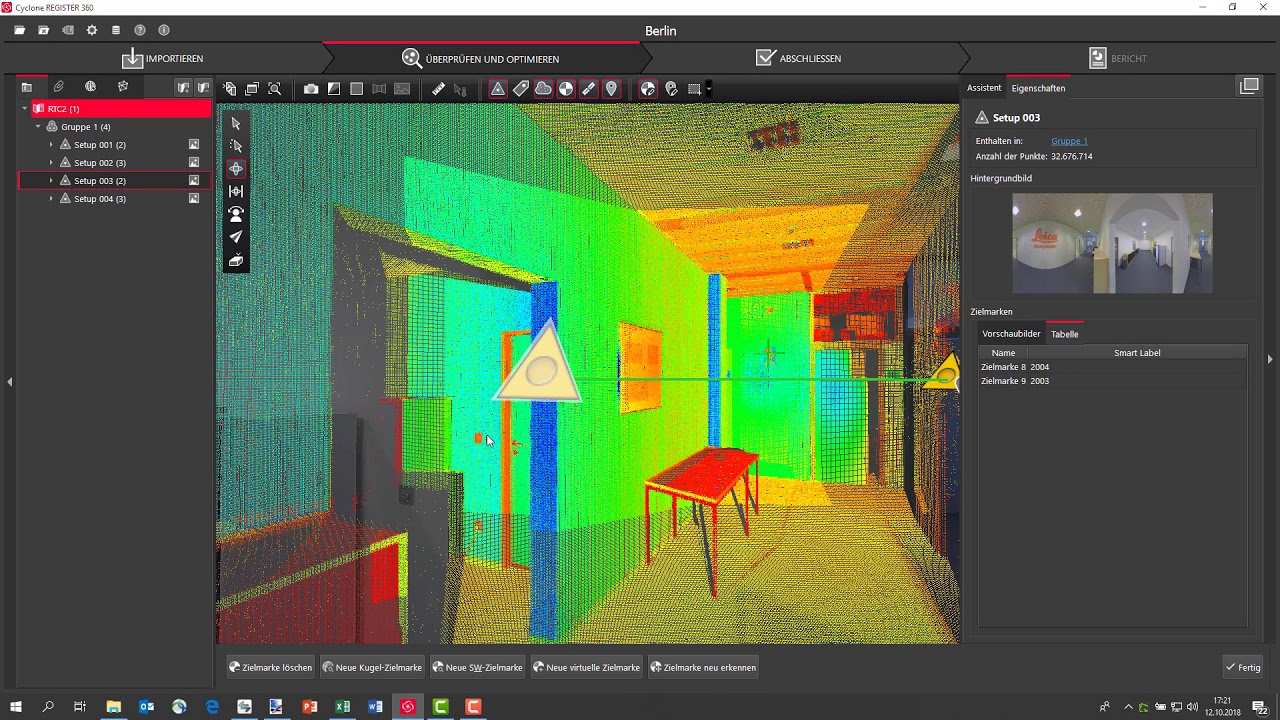Open Überprüfen und Optimieren step
1280x720 pixels.
click(481, 58)
